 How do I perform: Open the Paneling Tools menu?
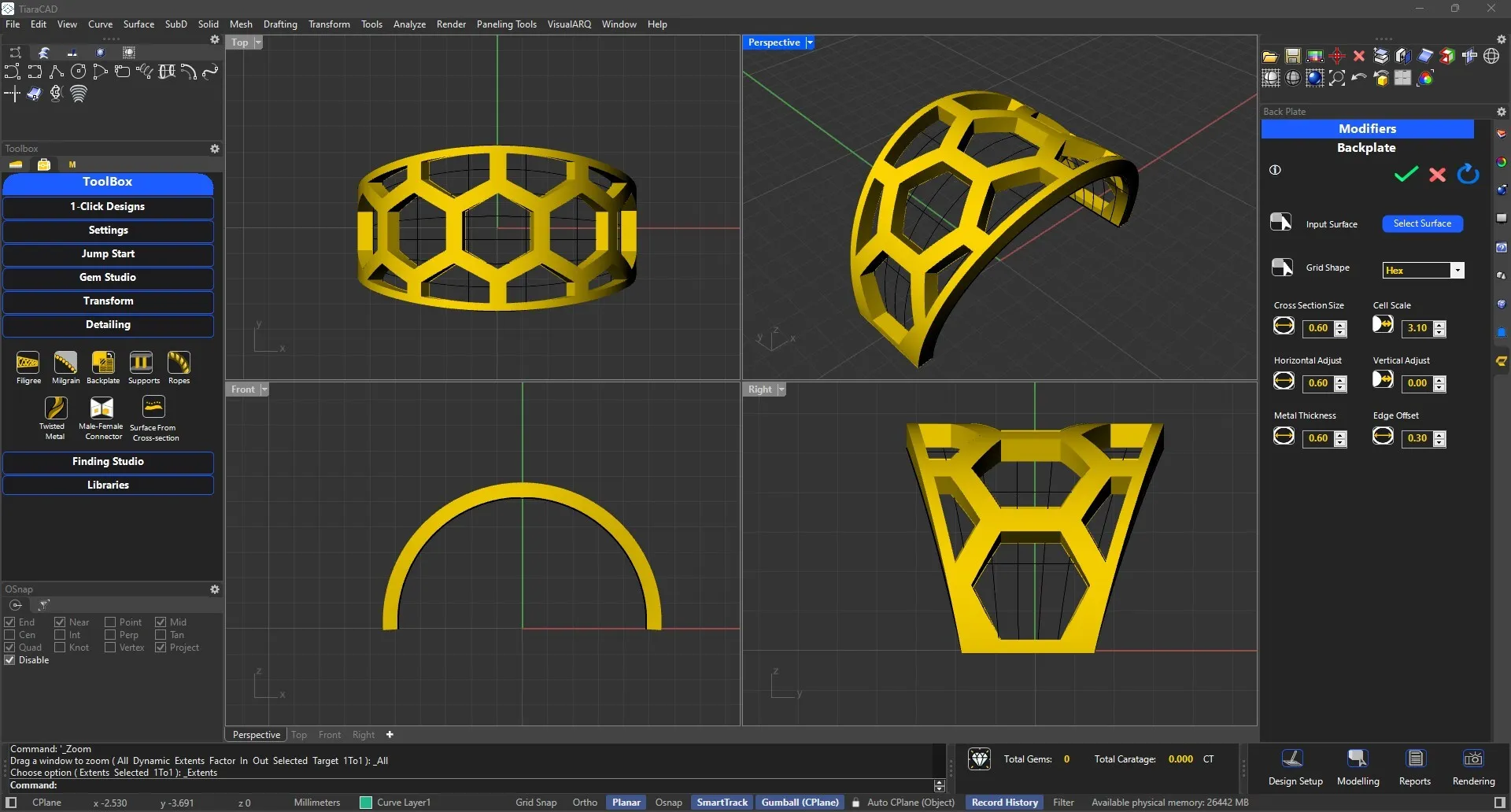(x=506, y=24)
